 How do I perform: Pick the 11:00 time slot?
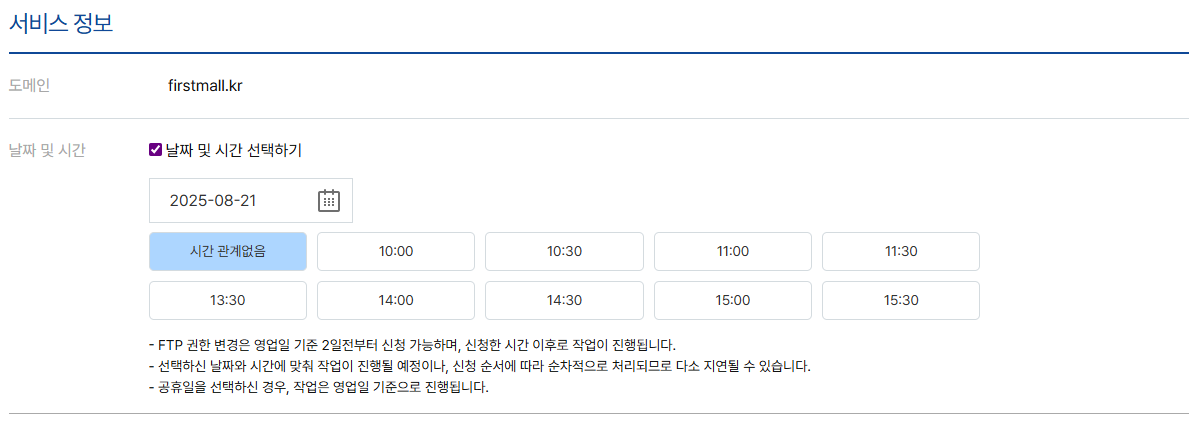coord(733,251)
